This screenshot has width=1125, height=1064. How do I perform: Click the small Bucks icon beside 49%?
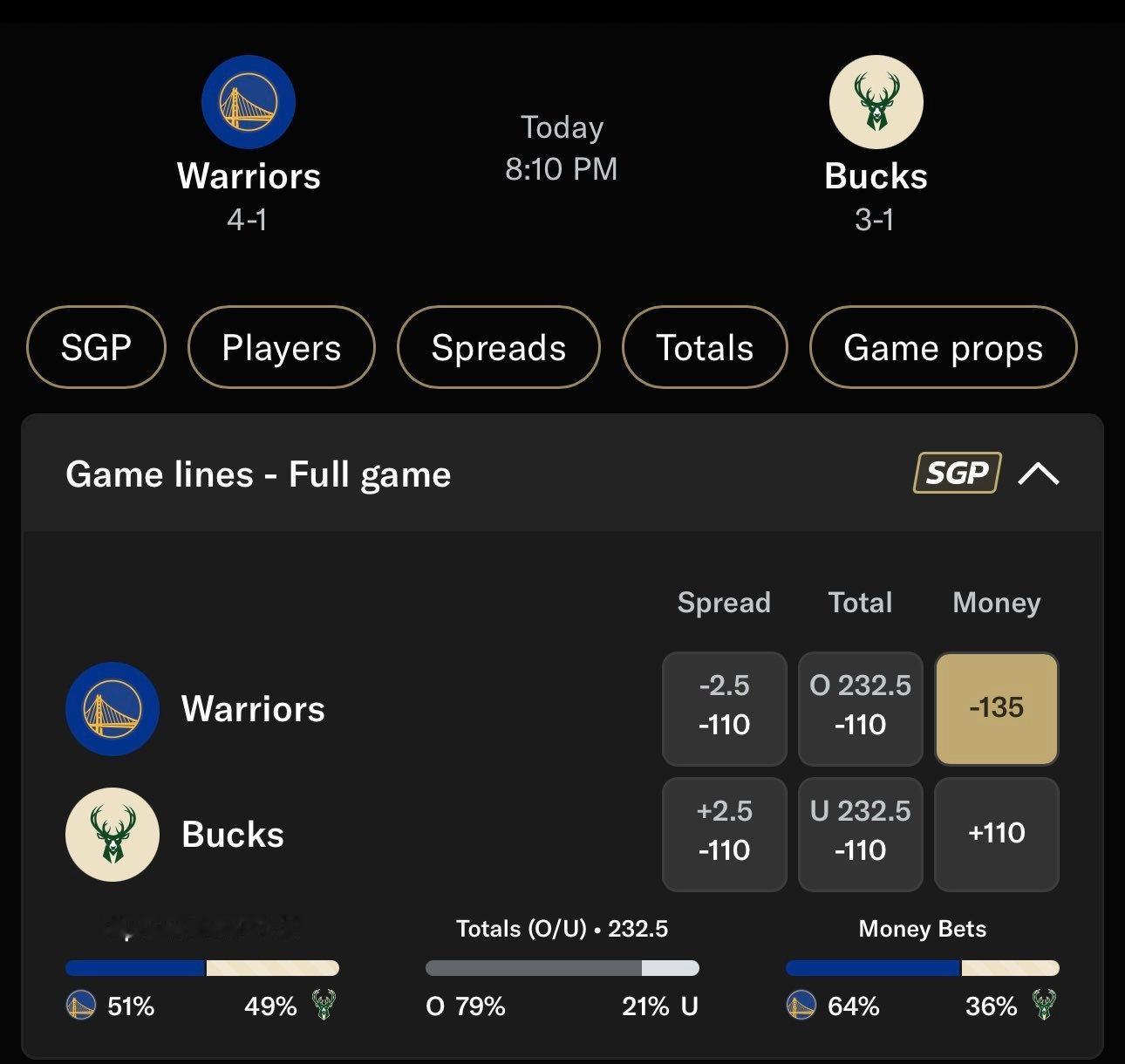pyautogui.click(x=323, y=1006)
